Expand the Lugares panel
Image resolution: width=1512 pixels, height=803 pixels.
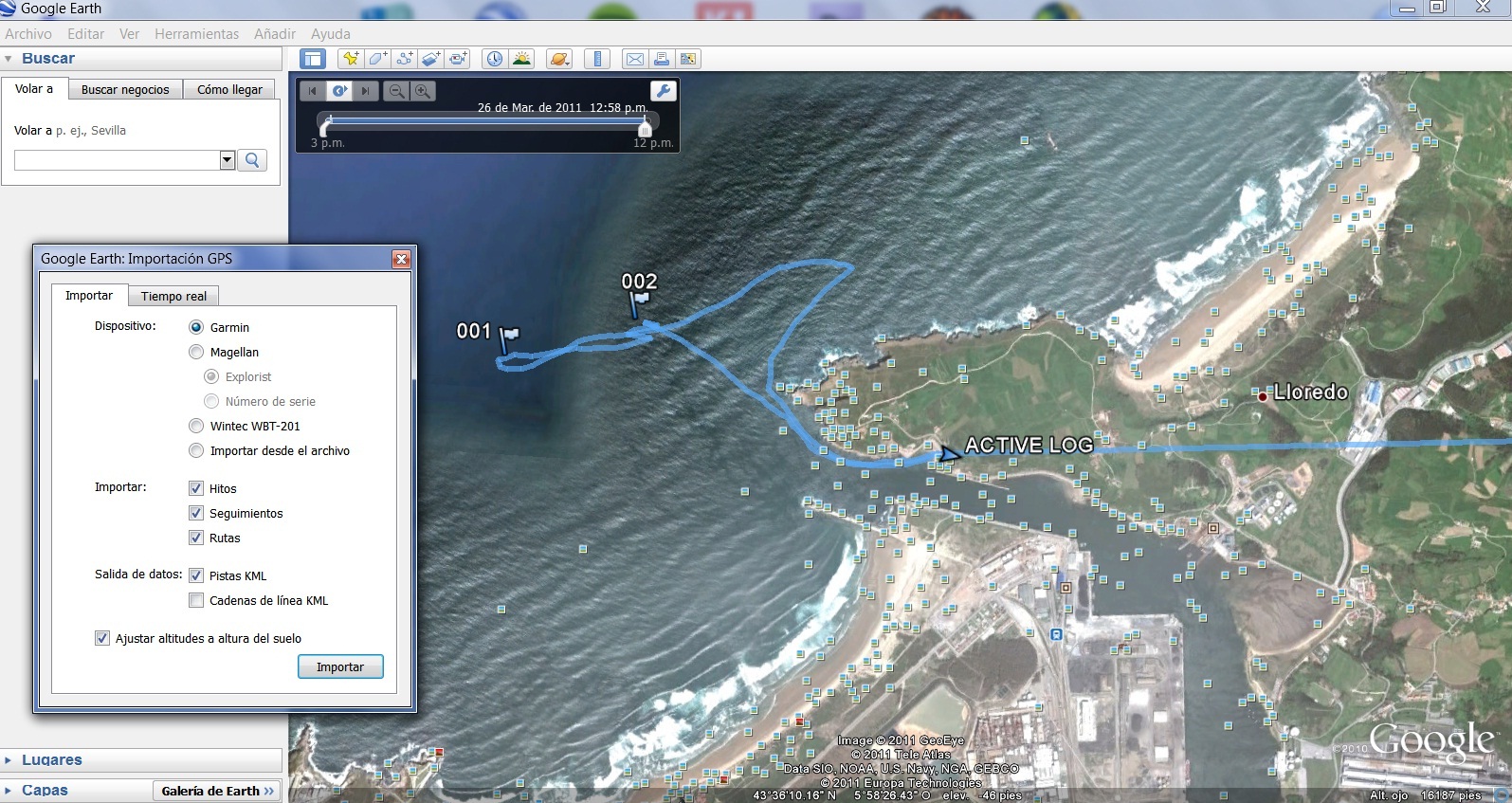point(9,760)
